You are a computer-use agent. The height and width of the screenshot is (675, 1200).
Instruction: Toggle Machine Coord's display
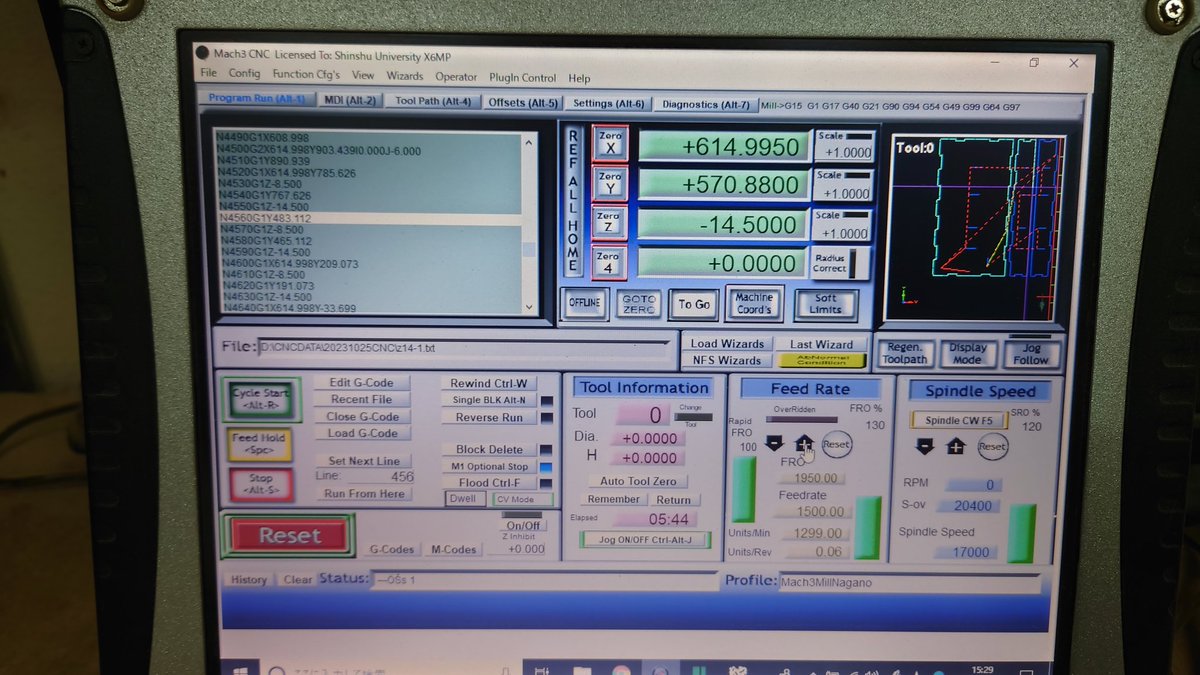(x=753, y=303)
